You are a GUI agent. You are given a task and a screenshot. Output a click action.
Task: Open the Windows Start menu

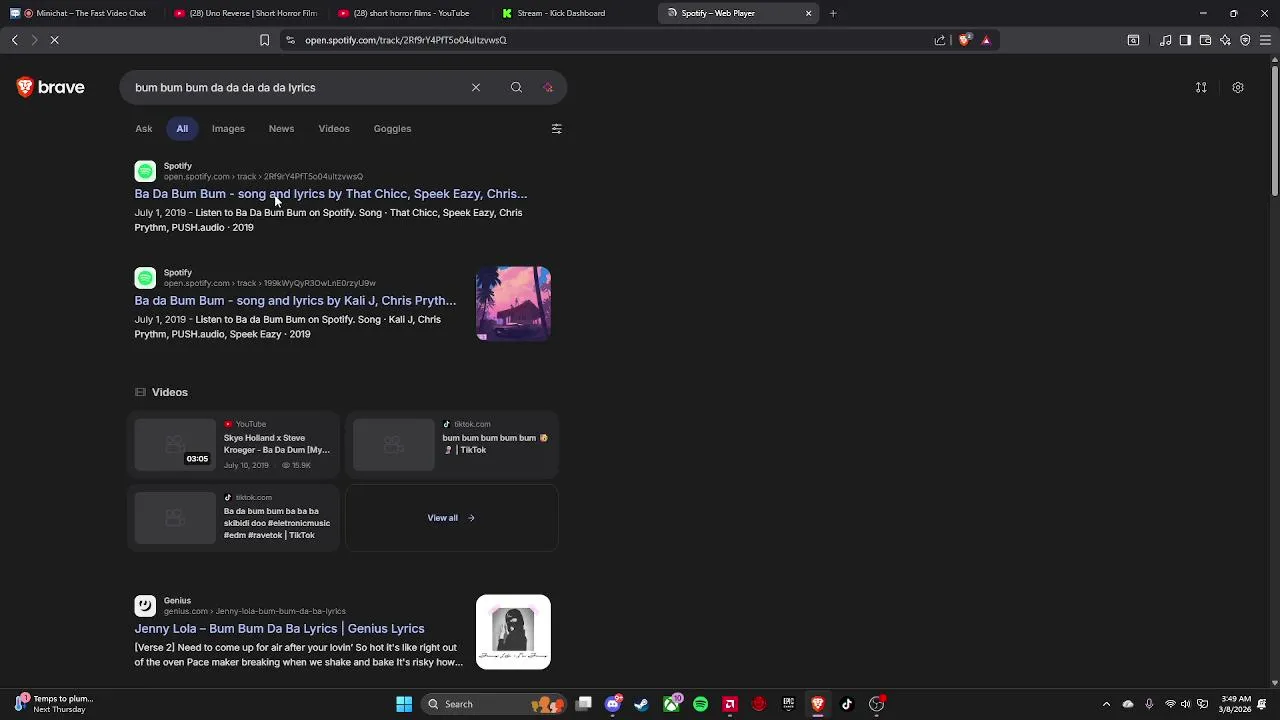(x=404, y=704)
